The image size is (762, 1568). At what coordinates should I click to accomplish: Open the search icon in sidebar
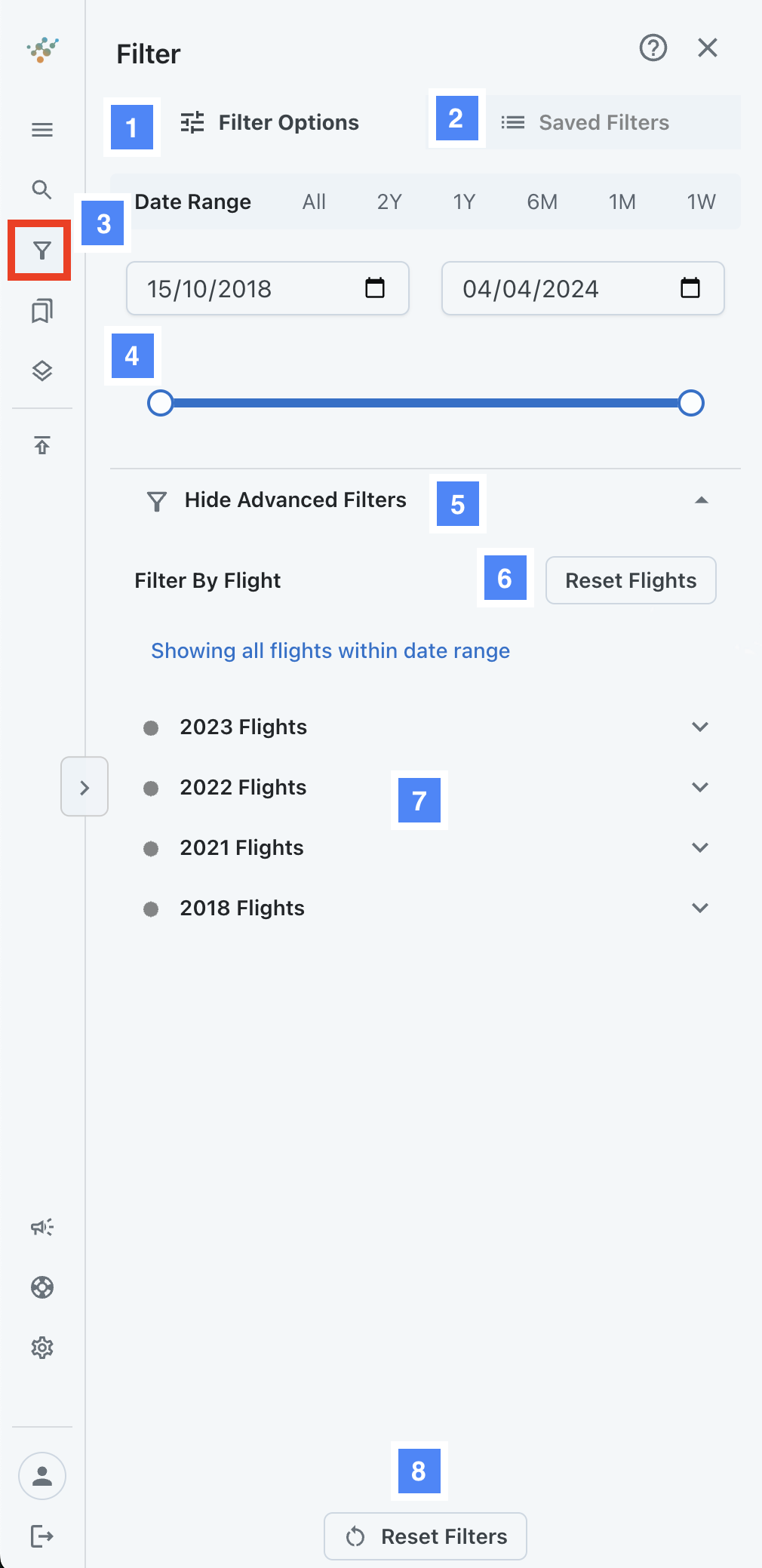tap(42, 189)
